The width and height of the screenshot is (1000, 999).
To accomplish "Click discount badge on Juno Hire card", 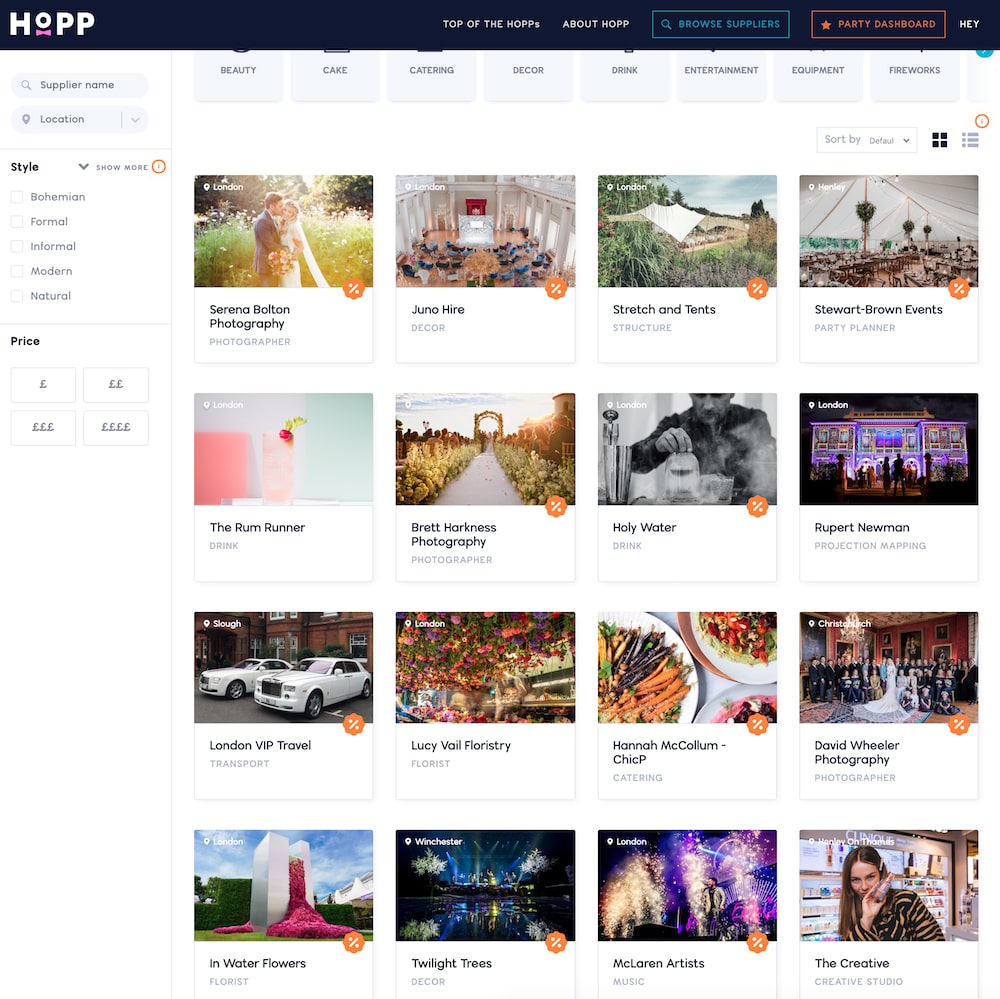I will pyautogui.click(x=555, y=289).
